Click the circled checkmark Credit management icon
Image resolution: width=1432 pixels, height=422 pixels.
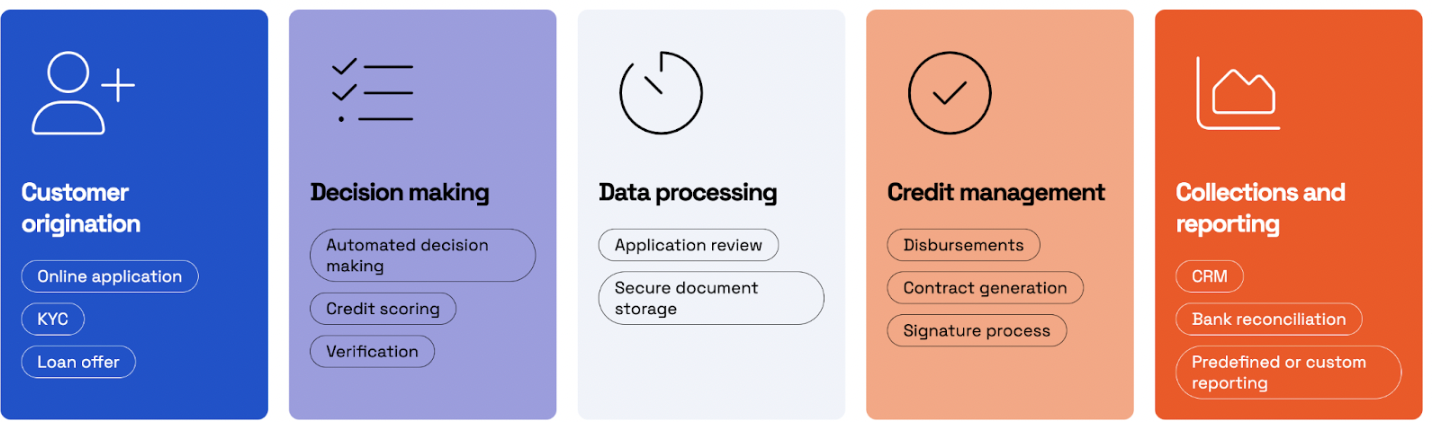[x=949, y=93]
